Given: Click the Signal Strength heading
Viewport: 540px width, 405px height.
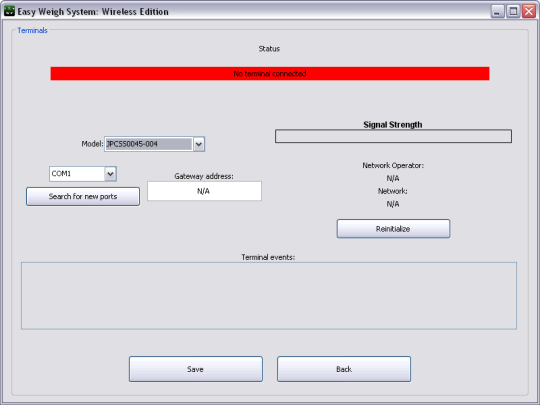Looking at the screenshot, I should tap(393, 125).
